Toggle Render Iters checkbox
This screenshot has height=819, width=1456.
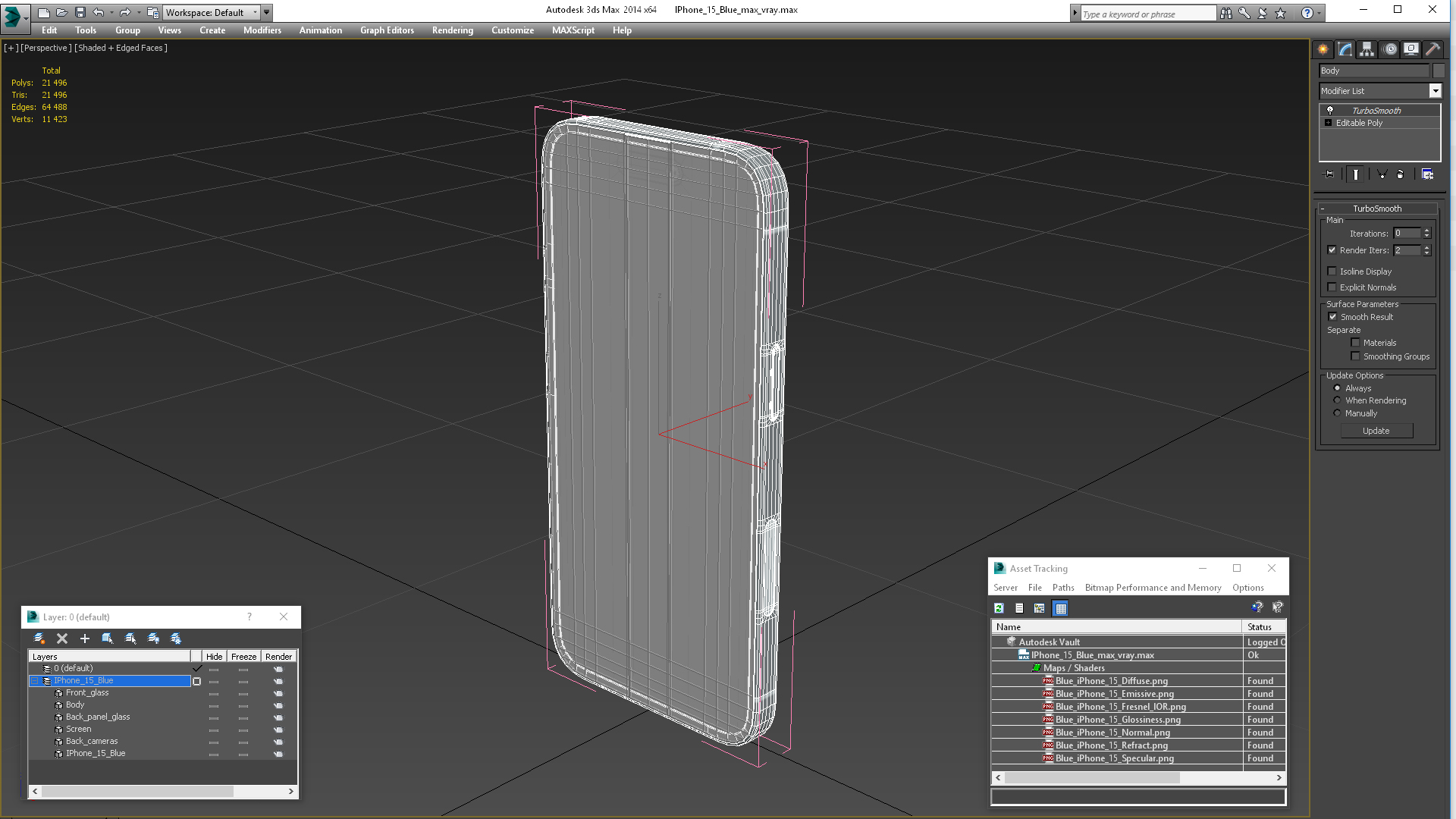tap(1332, 250)
